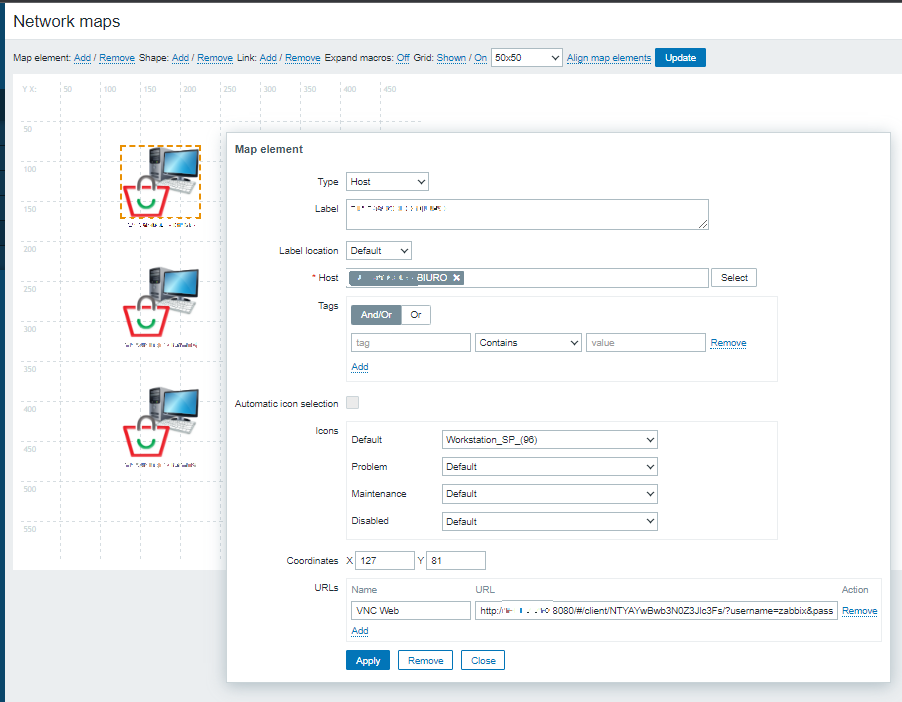
Task: Open the element Type dropdown
Action: point(386,181)
